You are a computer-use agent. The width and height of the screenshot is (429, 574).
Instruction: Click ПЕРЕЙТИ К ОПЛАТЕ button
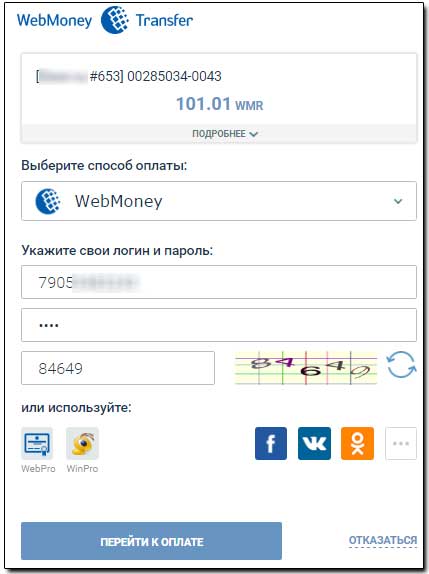click(151, 541)
